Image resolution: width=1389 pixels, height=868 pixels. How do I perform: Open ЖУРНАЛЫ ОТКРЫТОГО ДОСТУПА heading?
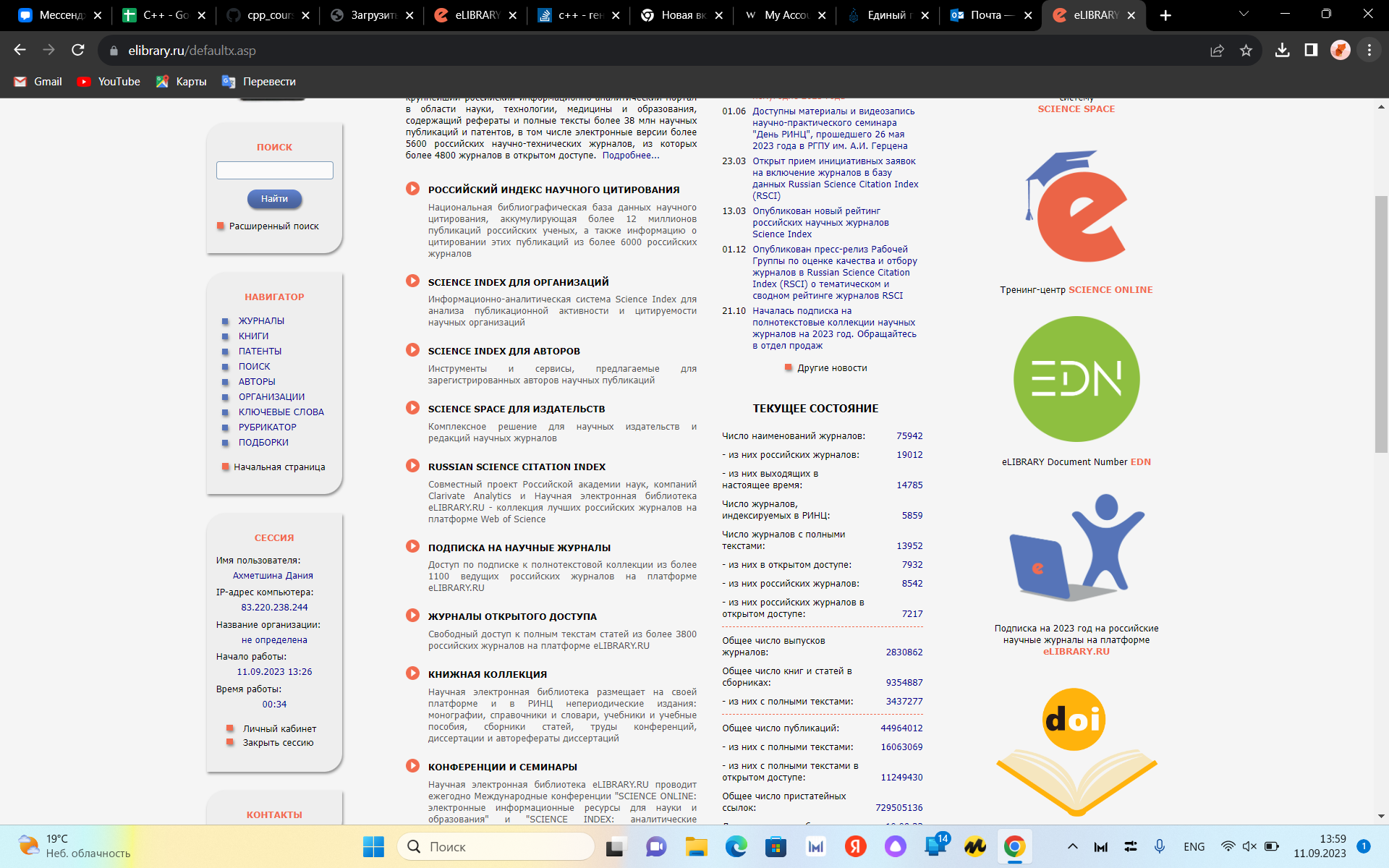[x=512, y=617]
